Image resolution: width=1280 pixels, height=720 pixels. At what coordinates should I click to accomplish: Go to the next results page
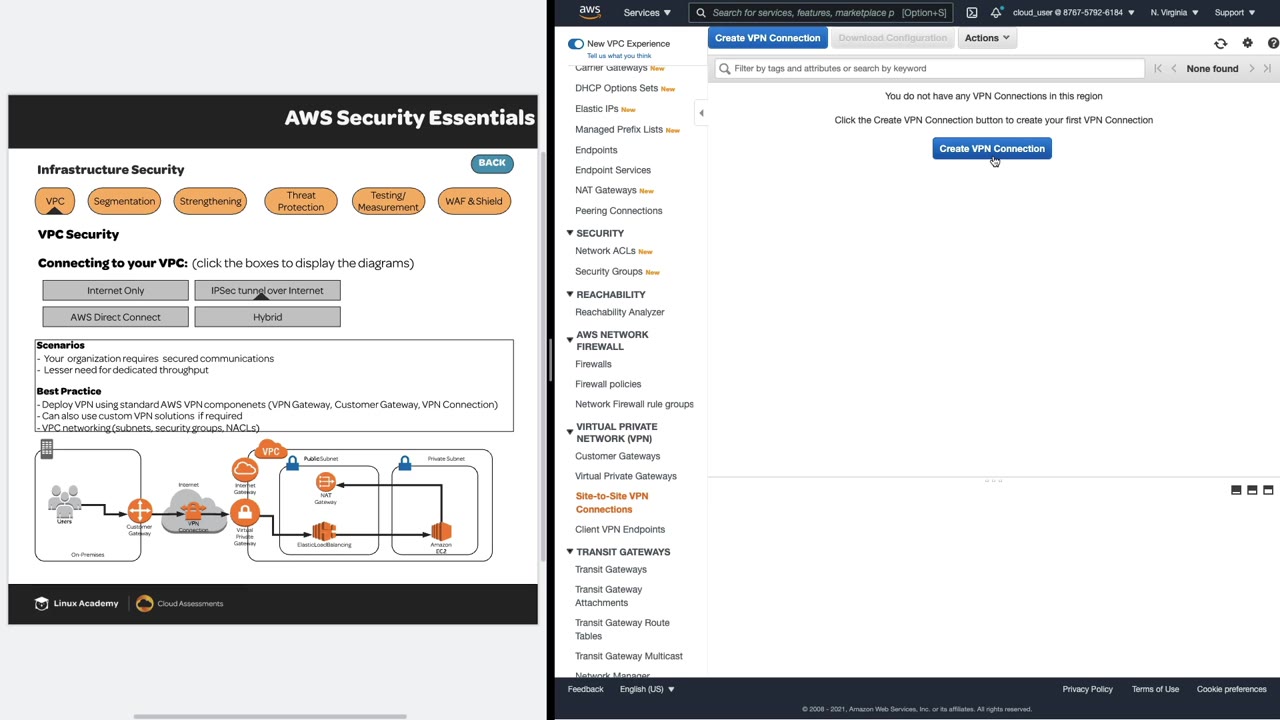(x=1251, y=69)
